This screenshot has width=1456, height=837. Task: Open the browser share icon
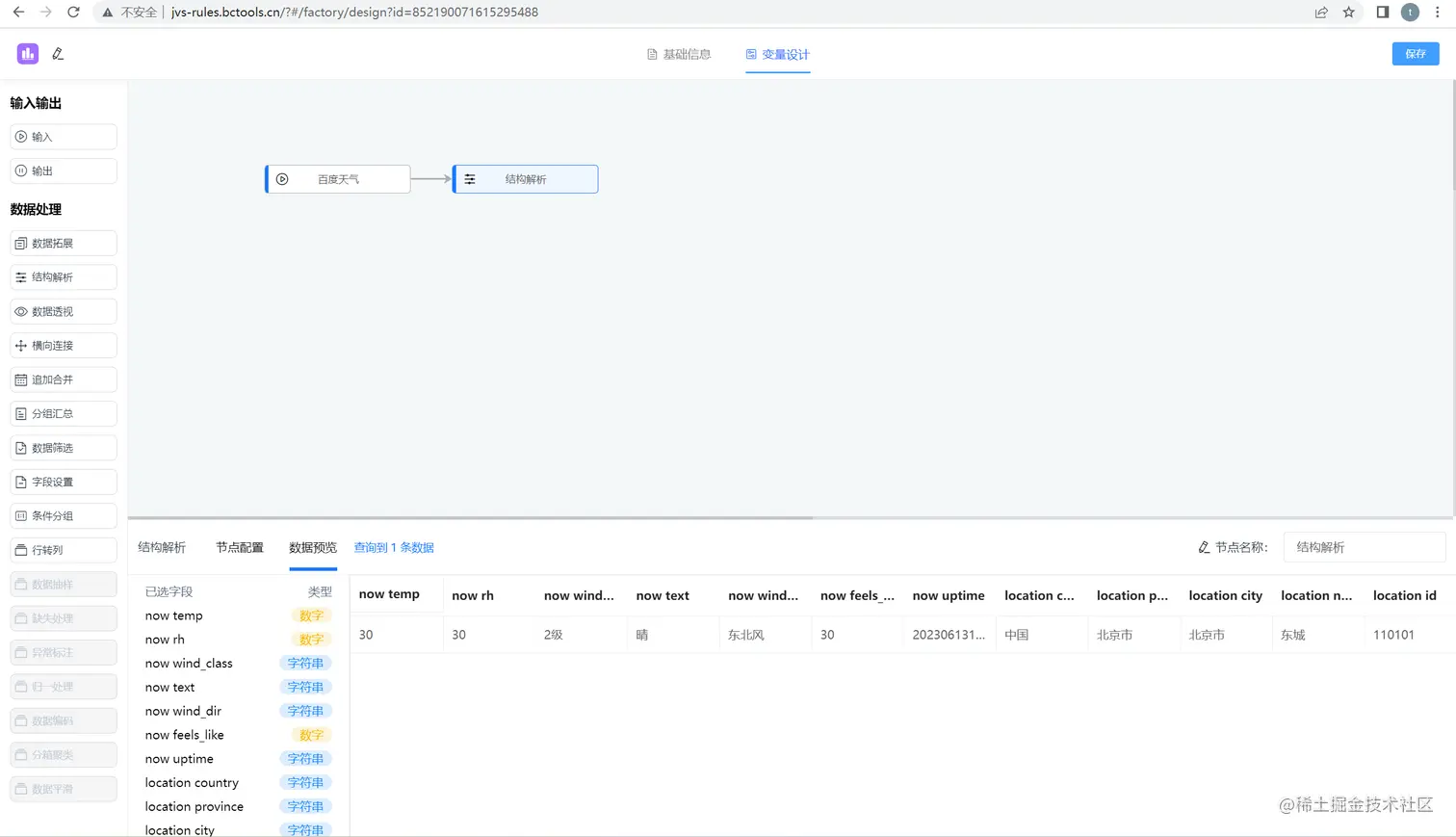(x=1321, y=12)
